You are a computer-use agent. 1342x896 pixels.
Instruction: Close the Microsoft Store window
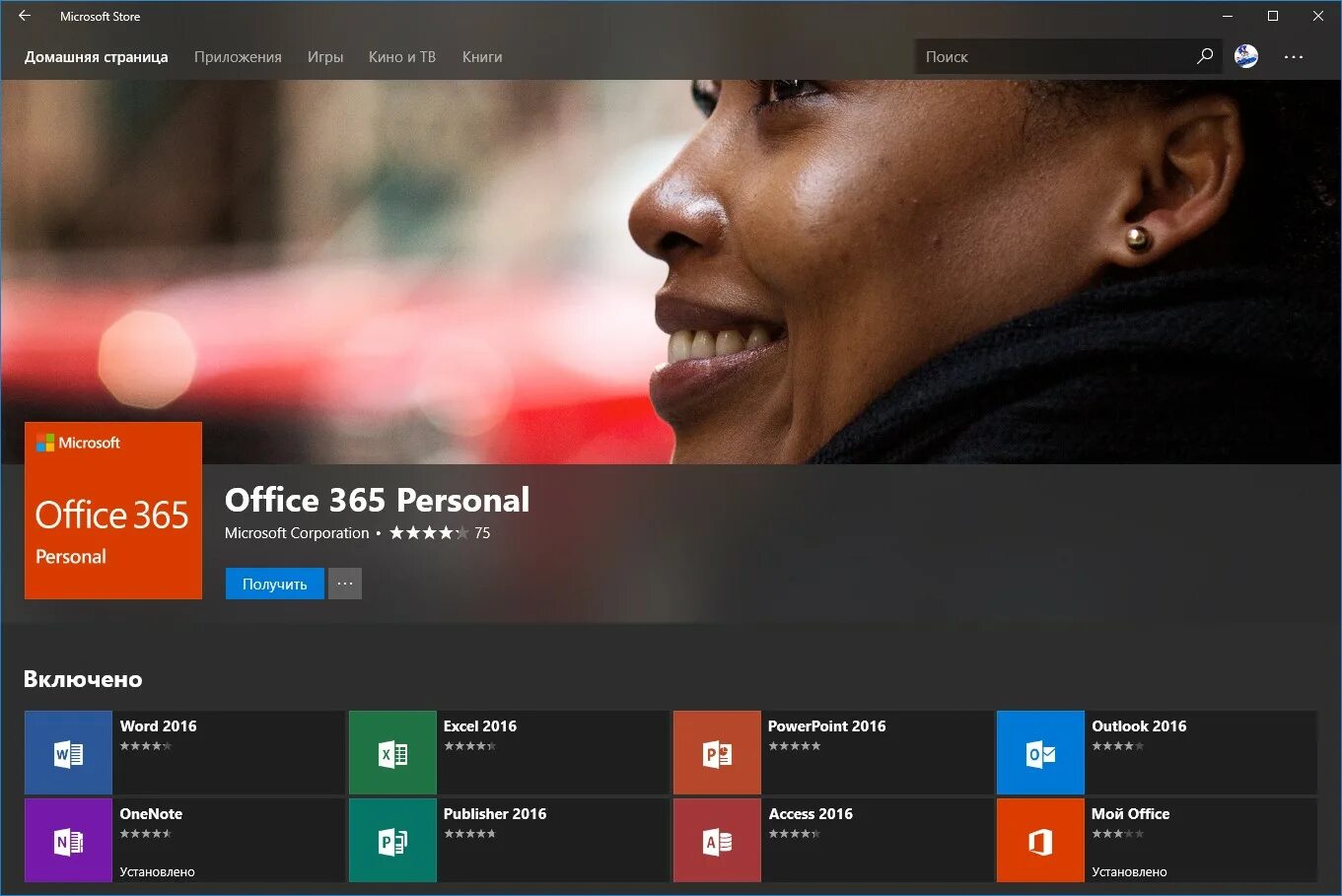click(1318, 16)
